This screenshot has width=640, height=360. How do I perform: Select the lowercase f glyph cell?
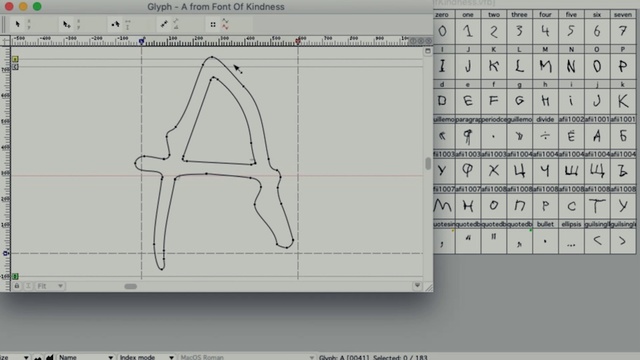[494, 101]
